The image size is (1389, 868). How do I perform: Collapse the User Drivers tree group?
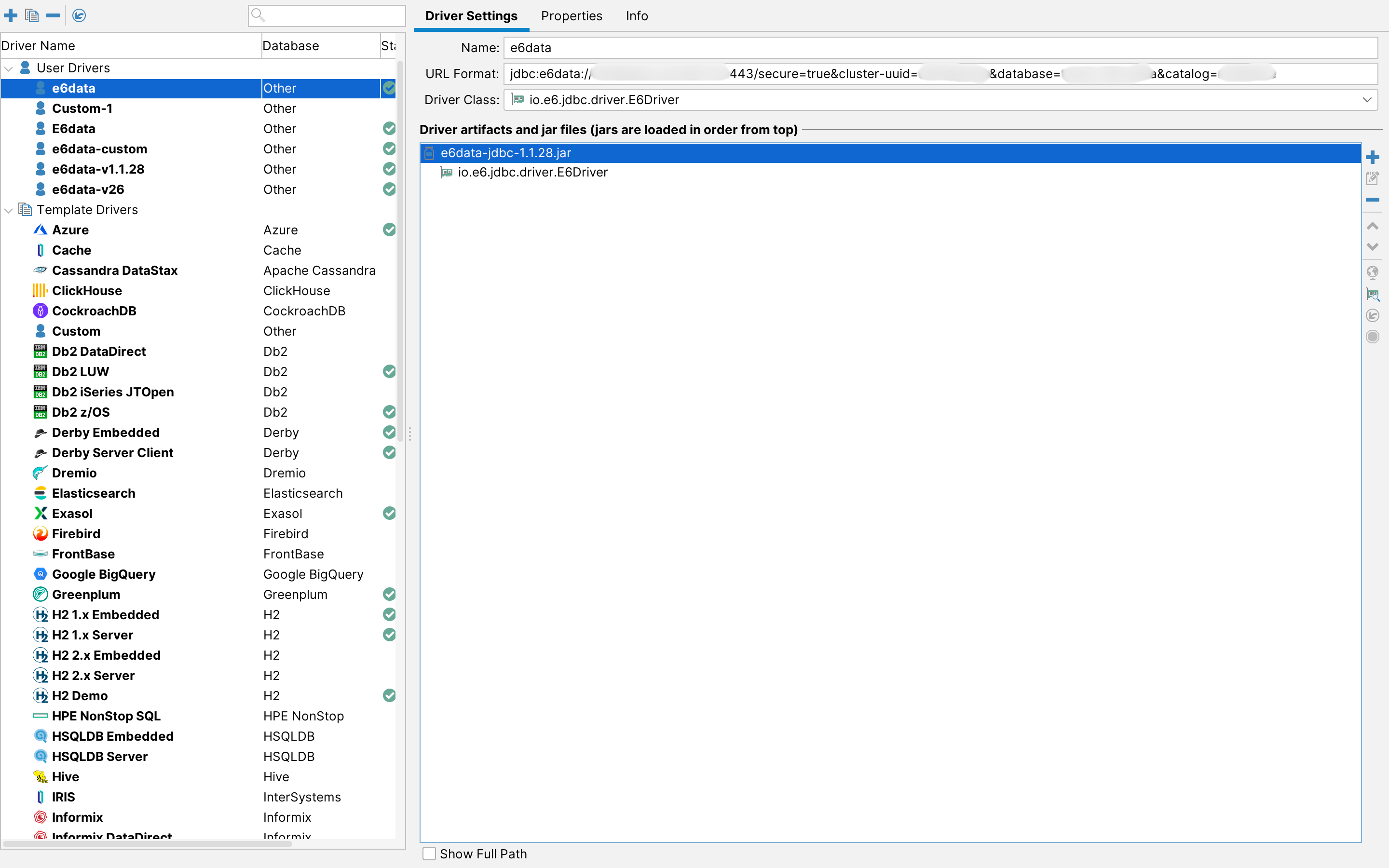click(9, 68)
